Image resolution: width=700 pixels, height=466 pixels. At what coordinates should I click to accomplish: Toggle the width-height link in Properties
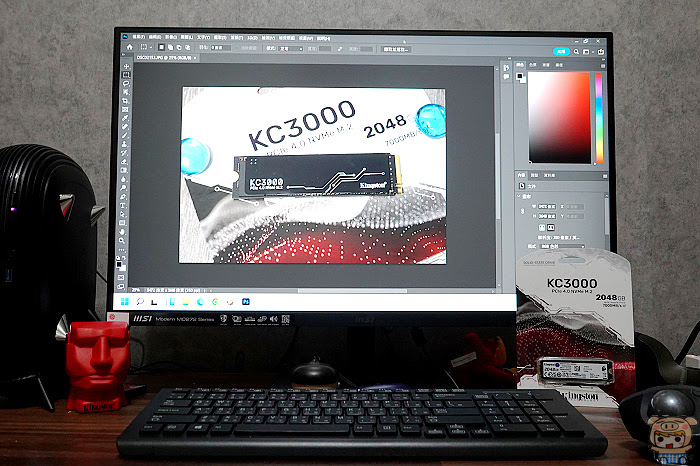click(x=523, y=211)
